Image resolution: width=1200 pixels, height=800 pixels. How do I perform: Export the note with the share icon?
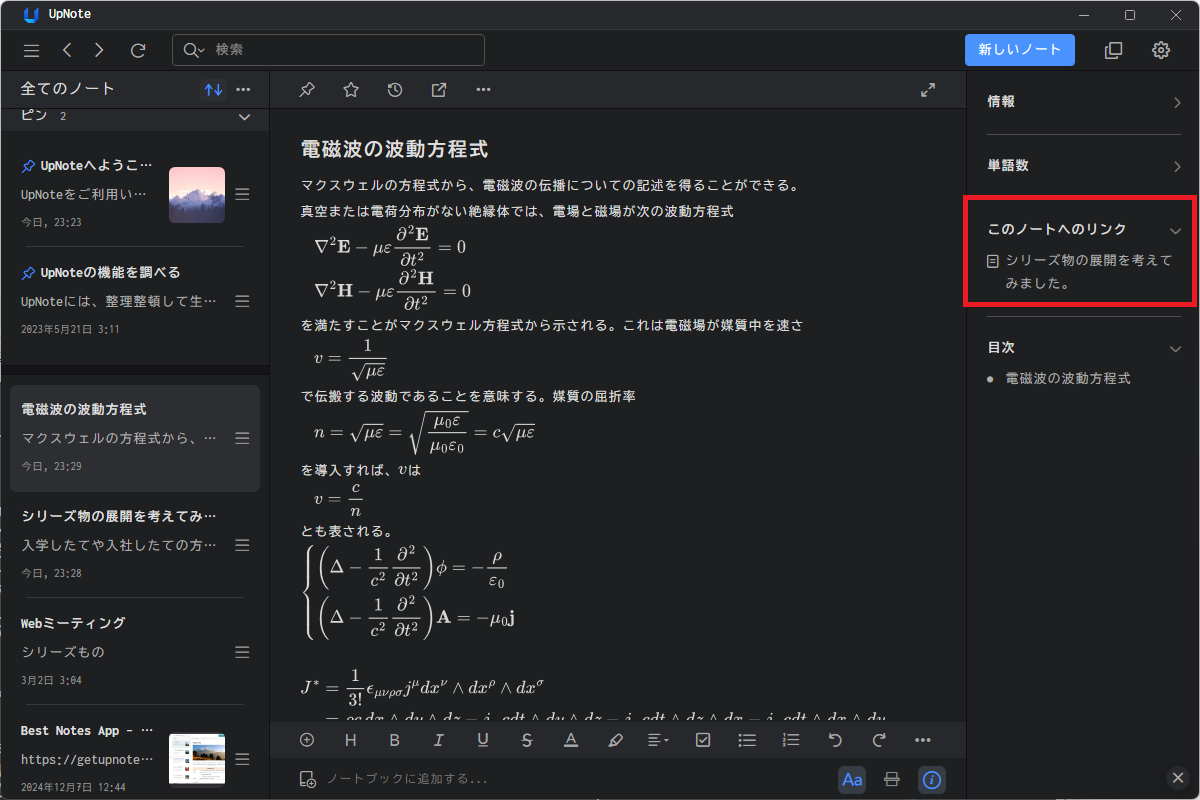click(x=438, y=89)
